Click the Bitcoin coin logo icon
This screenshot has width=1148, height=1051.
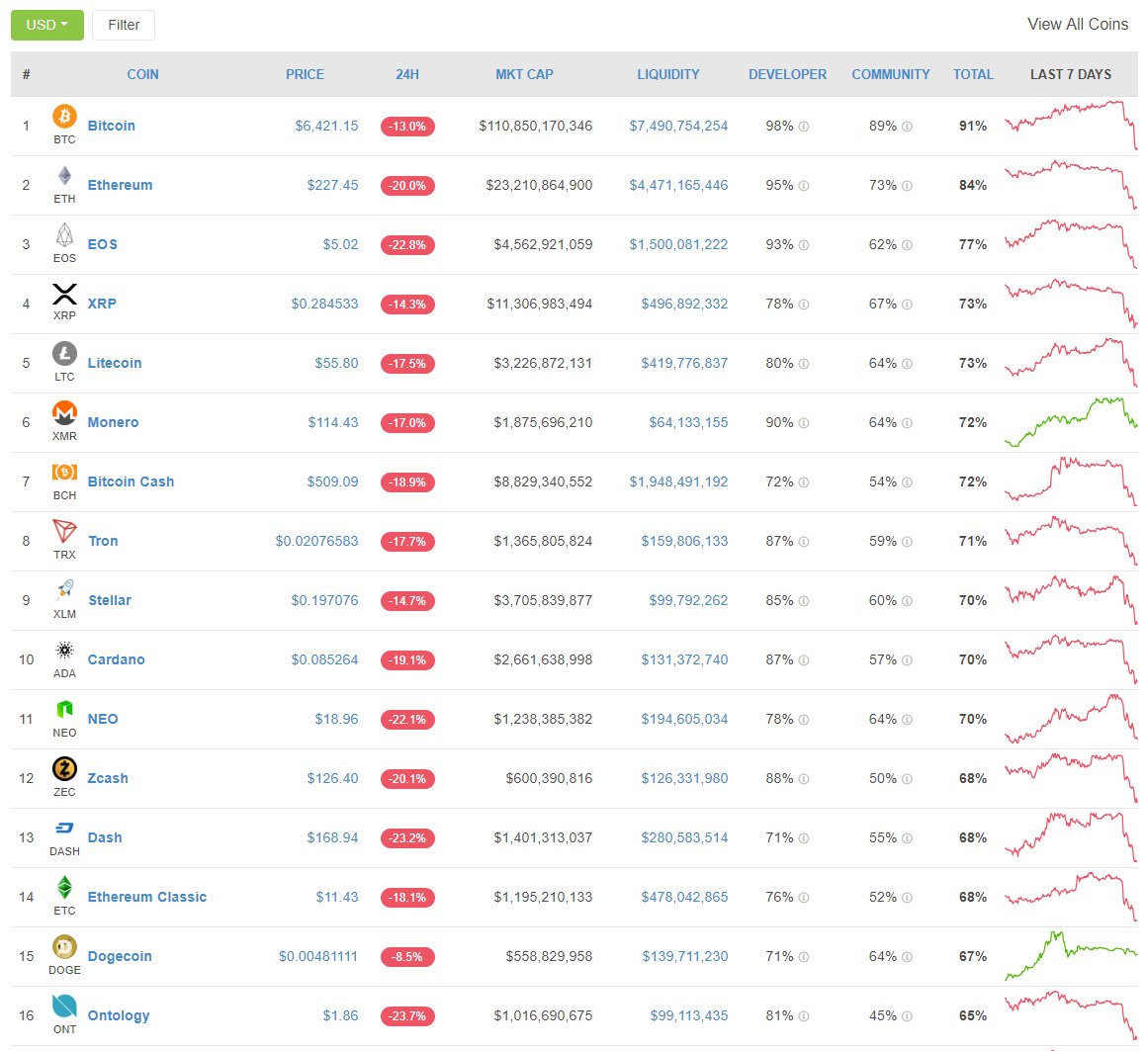click(64, 117)
